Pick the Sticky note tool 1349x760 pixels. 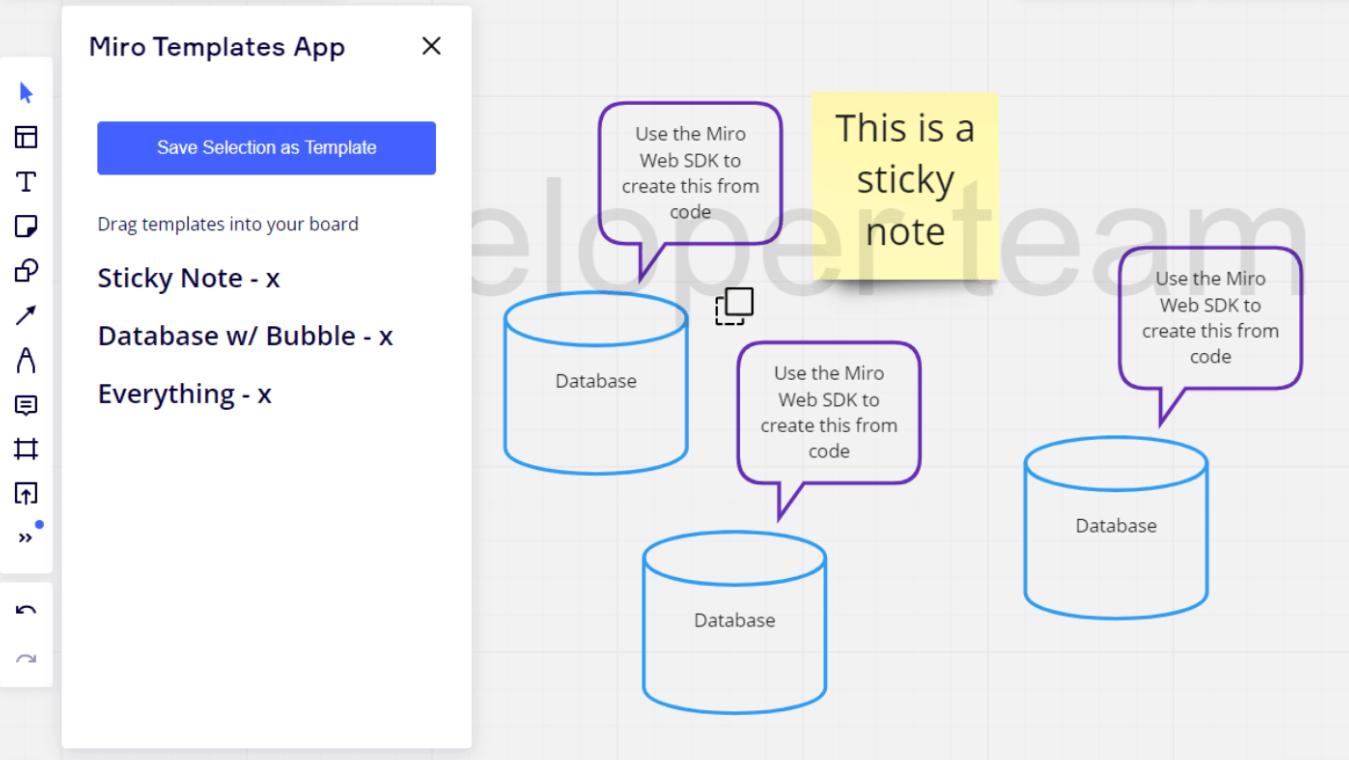click(x=25, y=225)
